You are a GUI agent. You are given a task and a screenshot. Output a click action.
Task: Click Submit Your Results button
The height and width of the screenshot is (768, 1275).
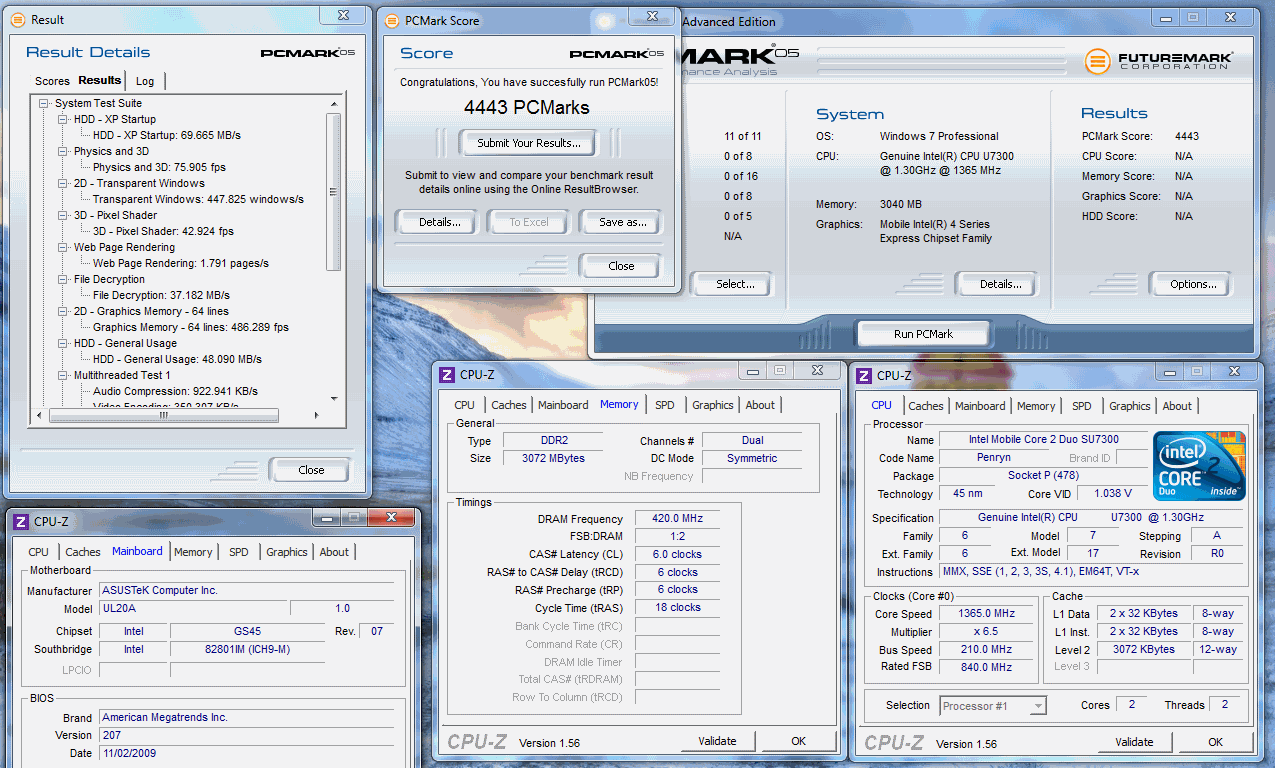coord(528,143)
